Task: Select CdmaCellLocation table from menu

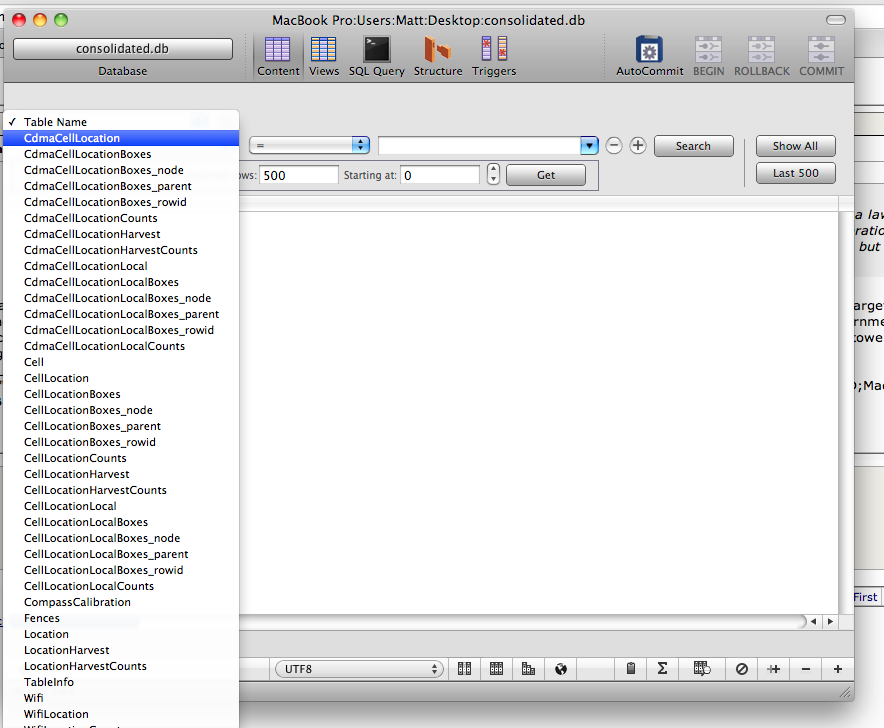Action: (x=121, y=138)
